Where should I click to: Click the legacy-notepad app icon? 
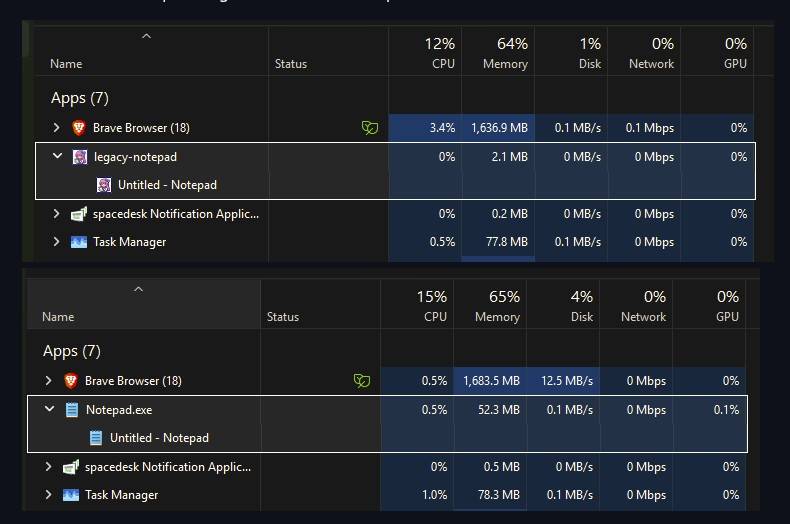[80, 157]
